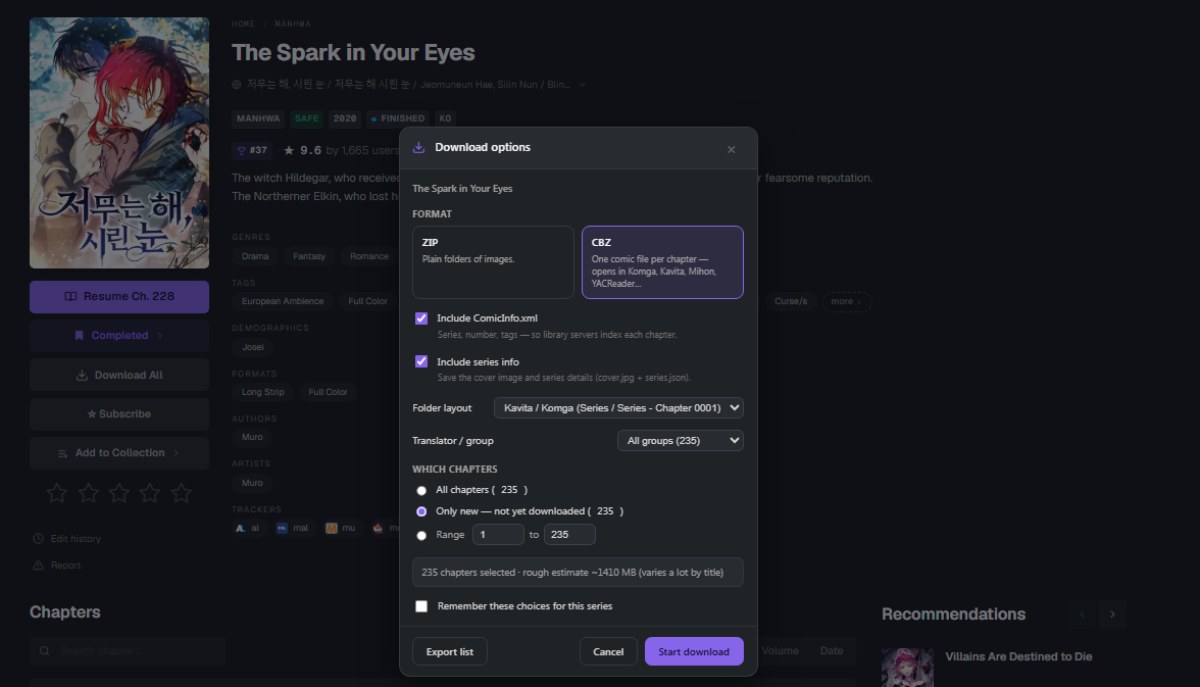Open the MyAnimeList tracker icon
This screenshot has height=687, width=1200.
click(x=282, y=527)
